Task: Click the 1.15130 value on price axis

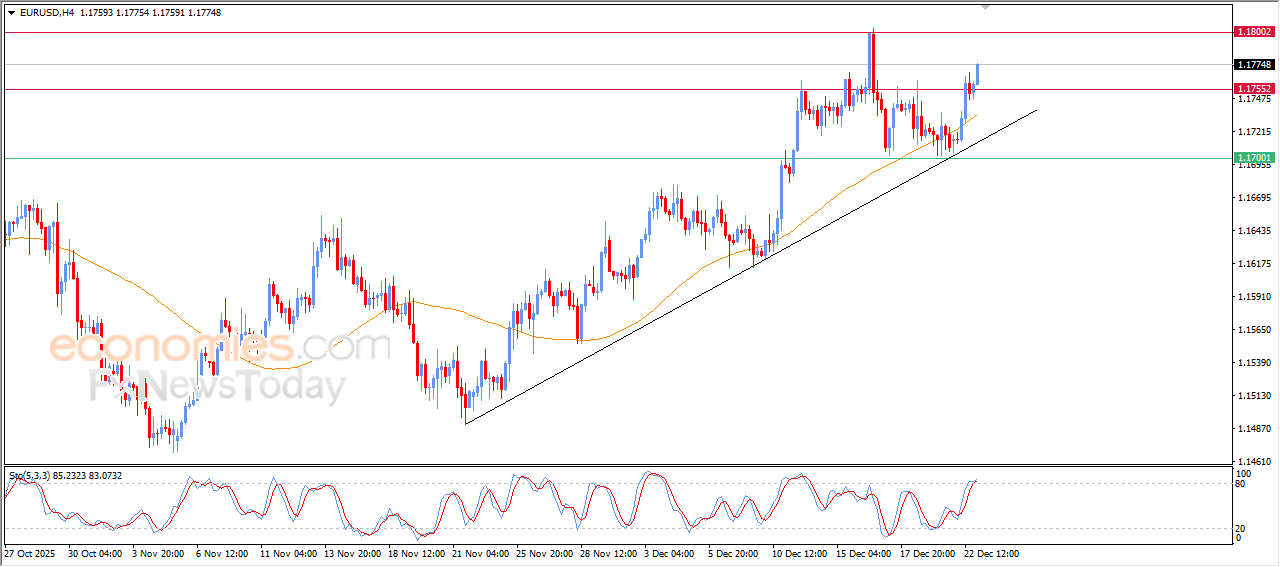Action: tap(1254, 396)
